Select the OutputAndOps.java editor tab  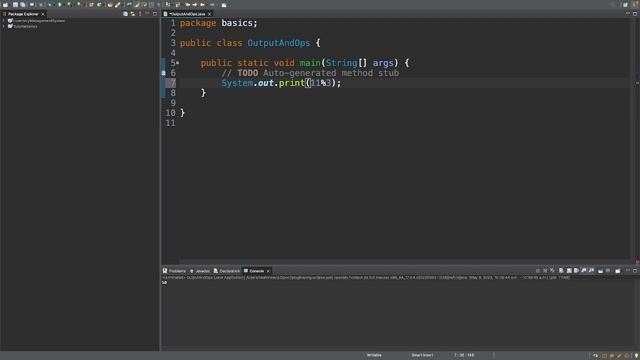click(187, 14)
